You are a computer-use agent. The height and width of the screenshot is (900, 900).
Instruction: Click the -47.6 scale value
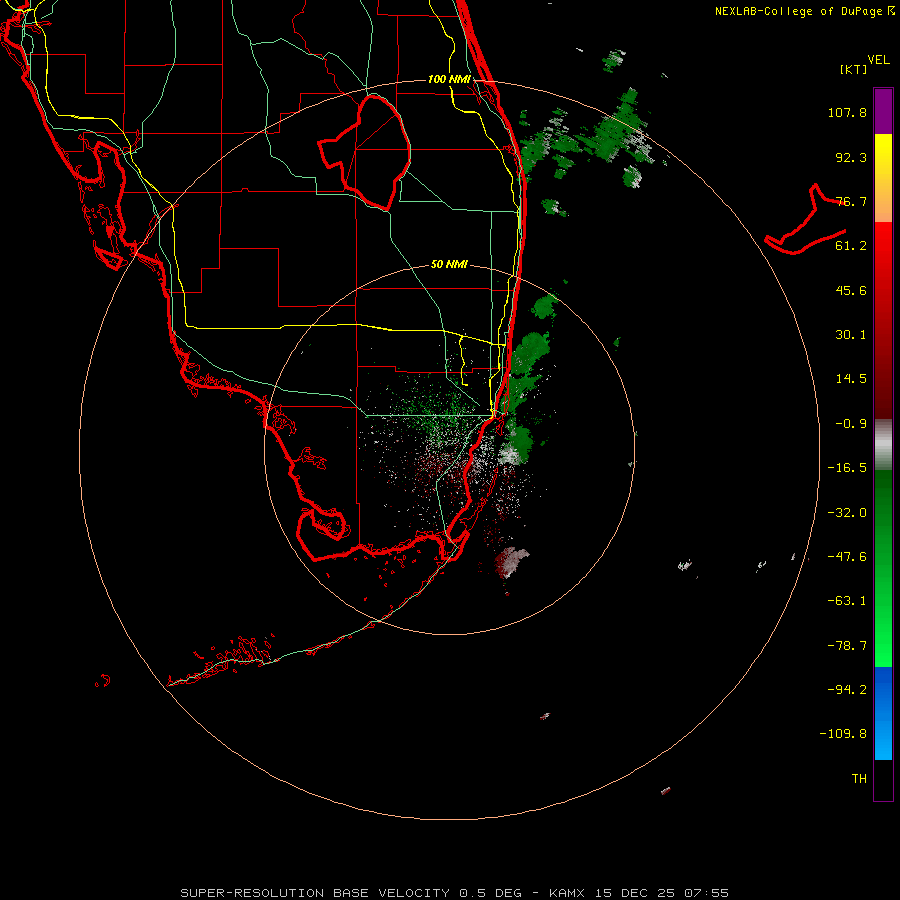click(847, 557)
